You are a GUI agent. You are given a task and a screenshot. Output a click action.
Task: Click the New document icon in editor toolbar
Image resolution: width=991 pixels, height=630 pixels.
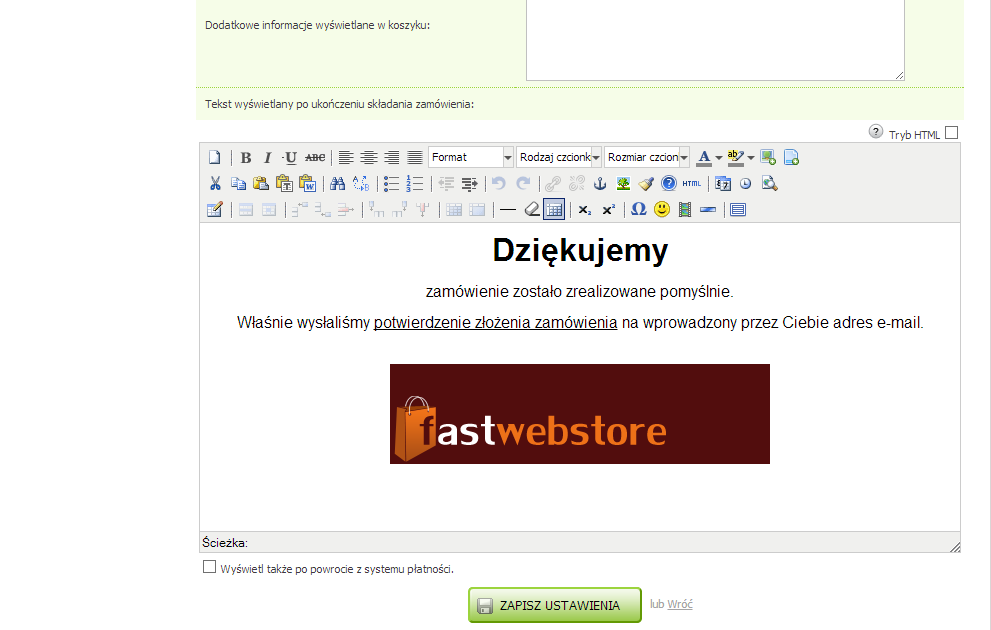215,157
